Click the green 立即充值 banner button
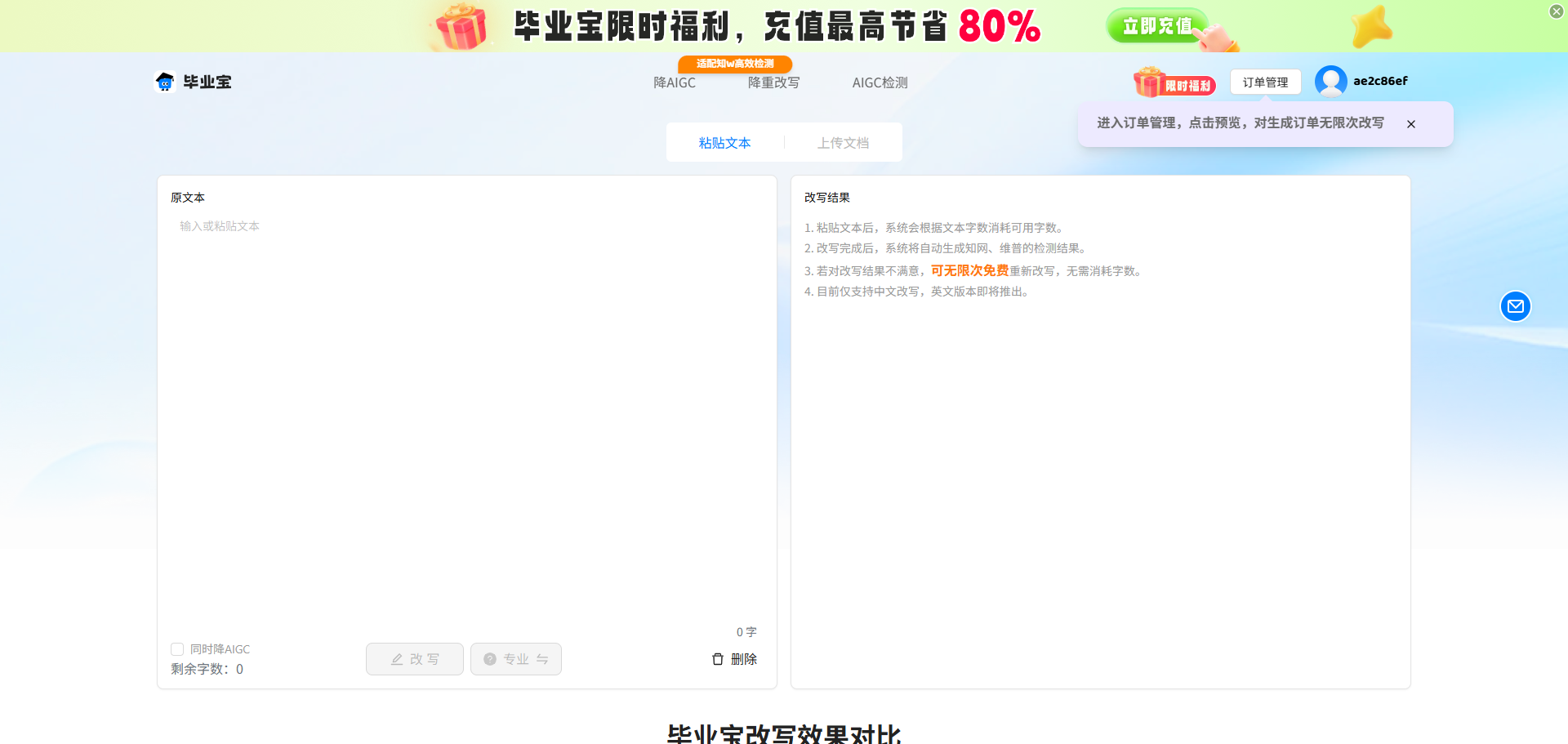The image size is (1568, 744). point(1157,26)
